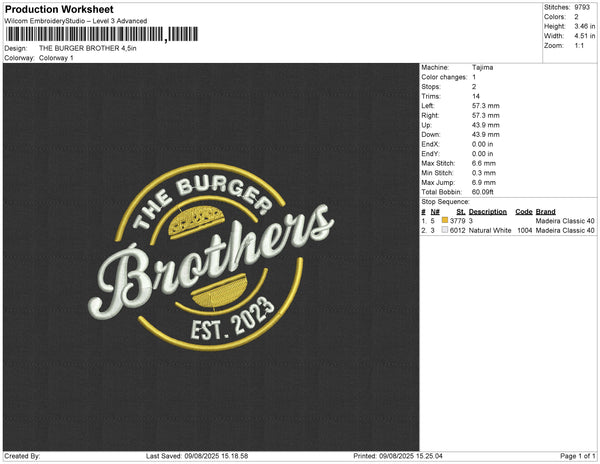
Task: Click the barcode under the worksheet title
Action: click(x=101, y=34)
